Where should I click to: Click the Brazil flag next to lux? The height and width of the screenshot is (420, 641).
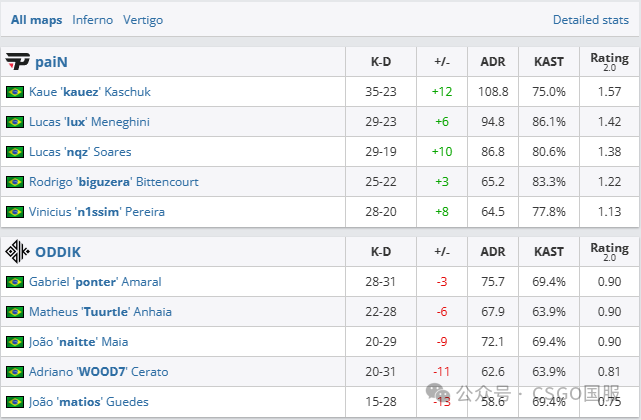coord(15,122)
